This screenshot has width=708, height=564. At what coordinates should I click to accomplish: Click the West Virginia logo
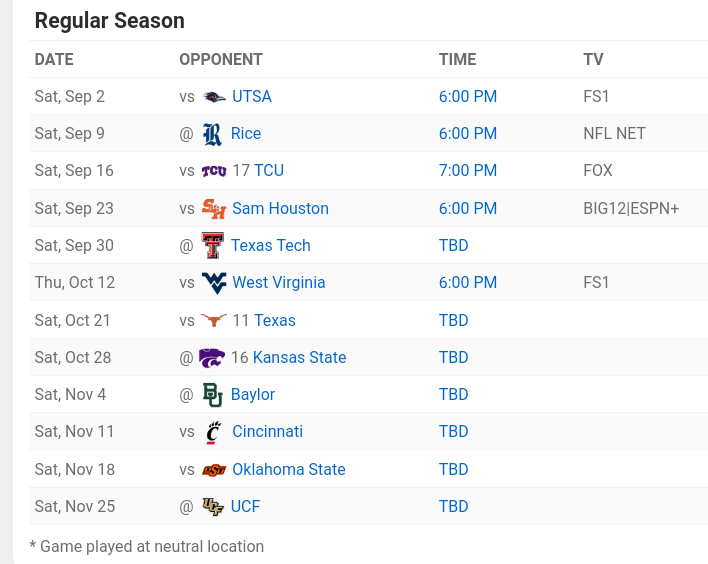coord(214,283)
